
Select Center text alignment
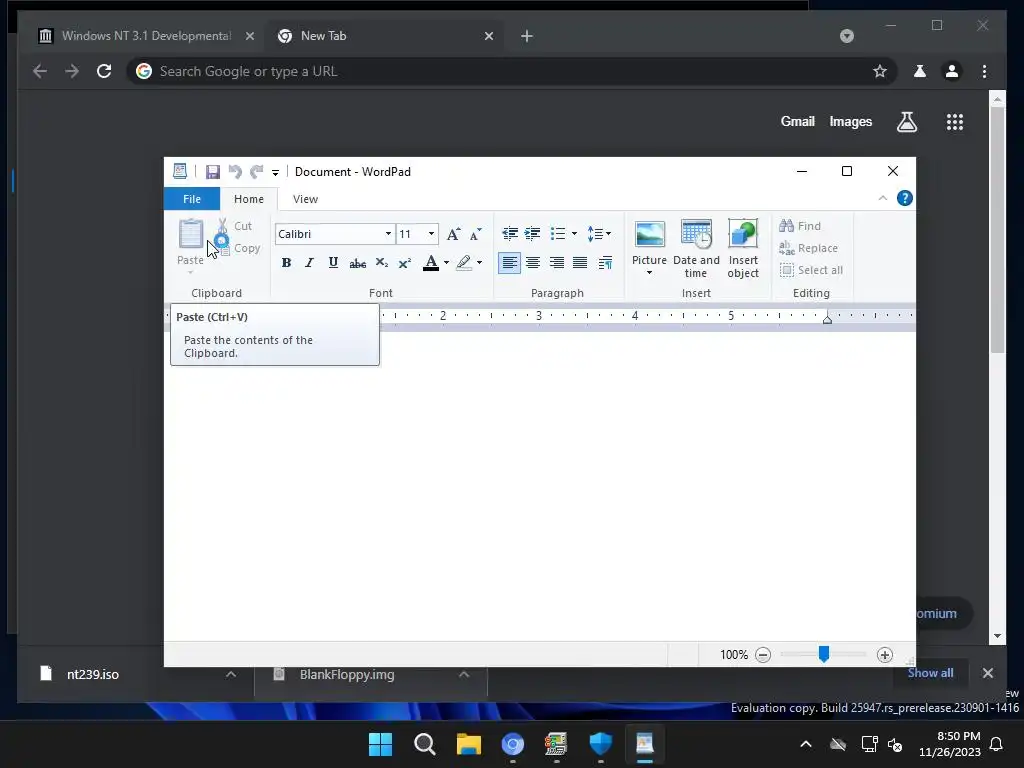click(x=533, y=263)
